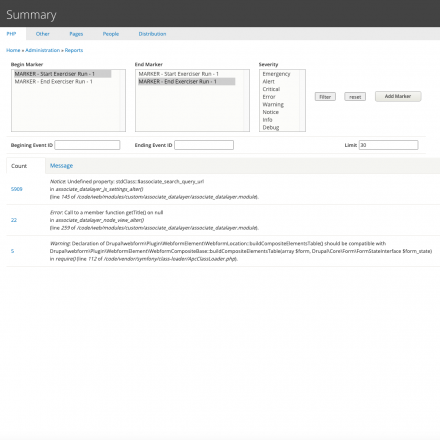This screenshot has width=440, height=440.
Task: Click the reset button
Action: 355,97
